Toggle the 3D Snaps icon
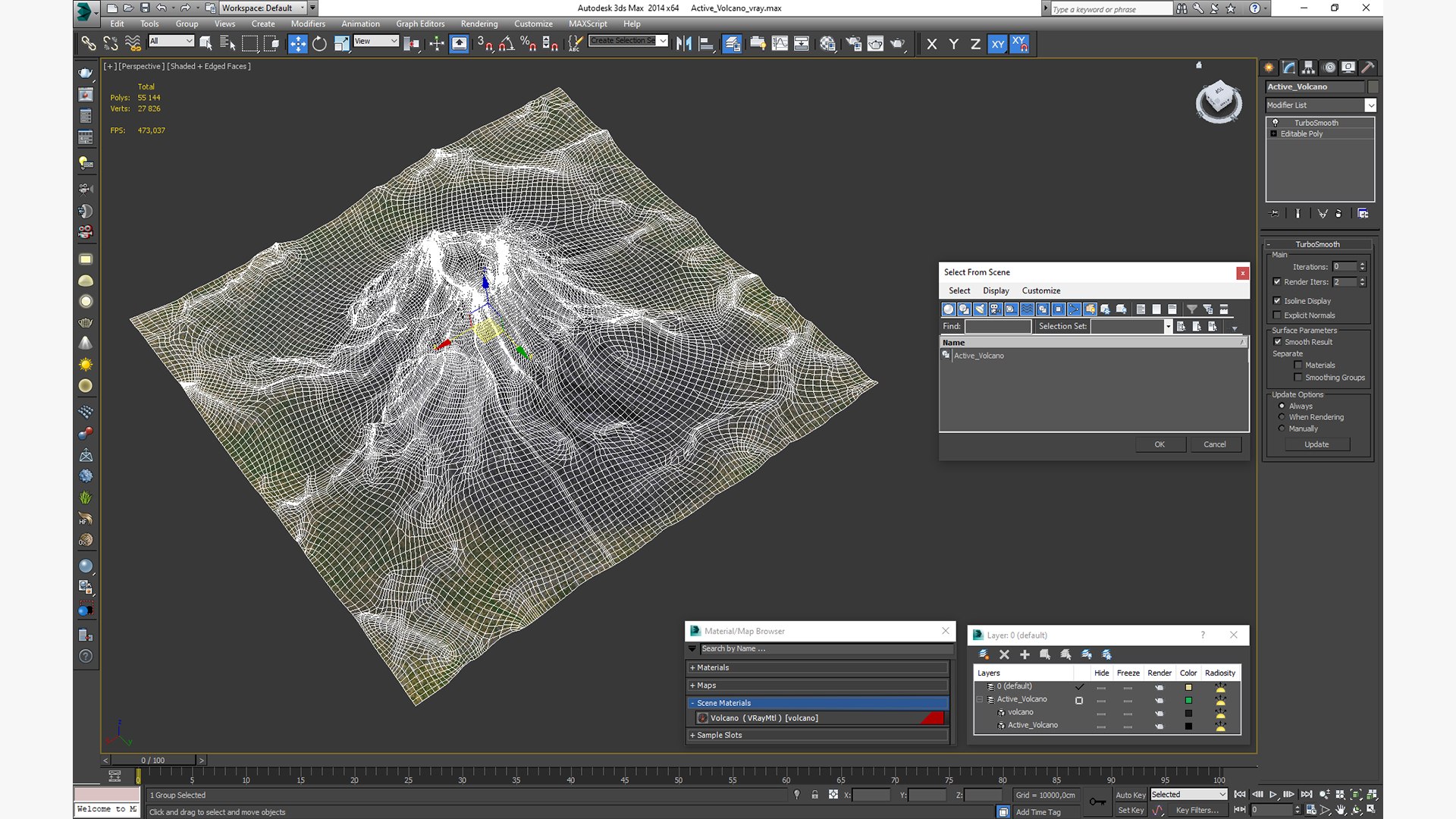Image resolution: width=1456 pixels, height=819 pixels. pos(485,44)
